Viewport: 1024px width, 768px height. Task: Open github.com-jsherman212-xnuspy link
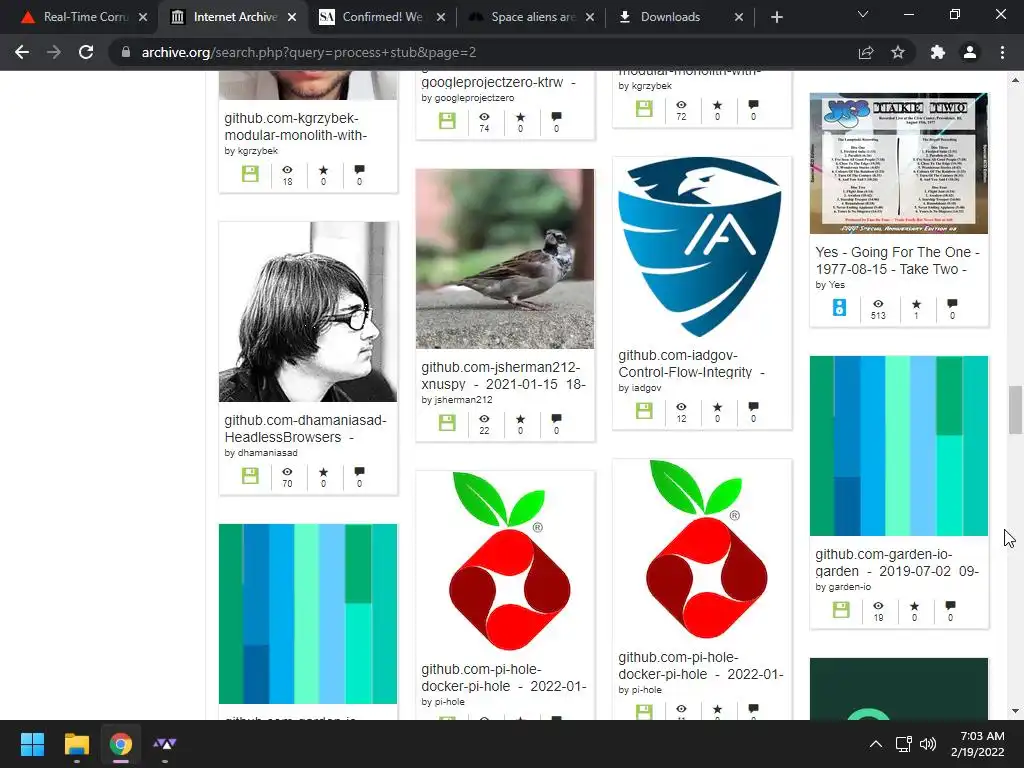(x=504, y=376)
